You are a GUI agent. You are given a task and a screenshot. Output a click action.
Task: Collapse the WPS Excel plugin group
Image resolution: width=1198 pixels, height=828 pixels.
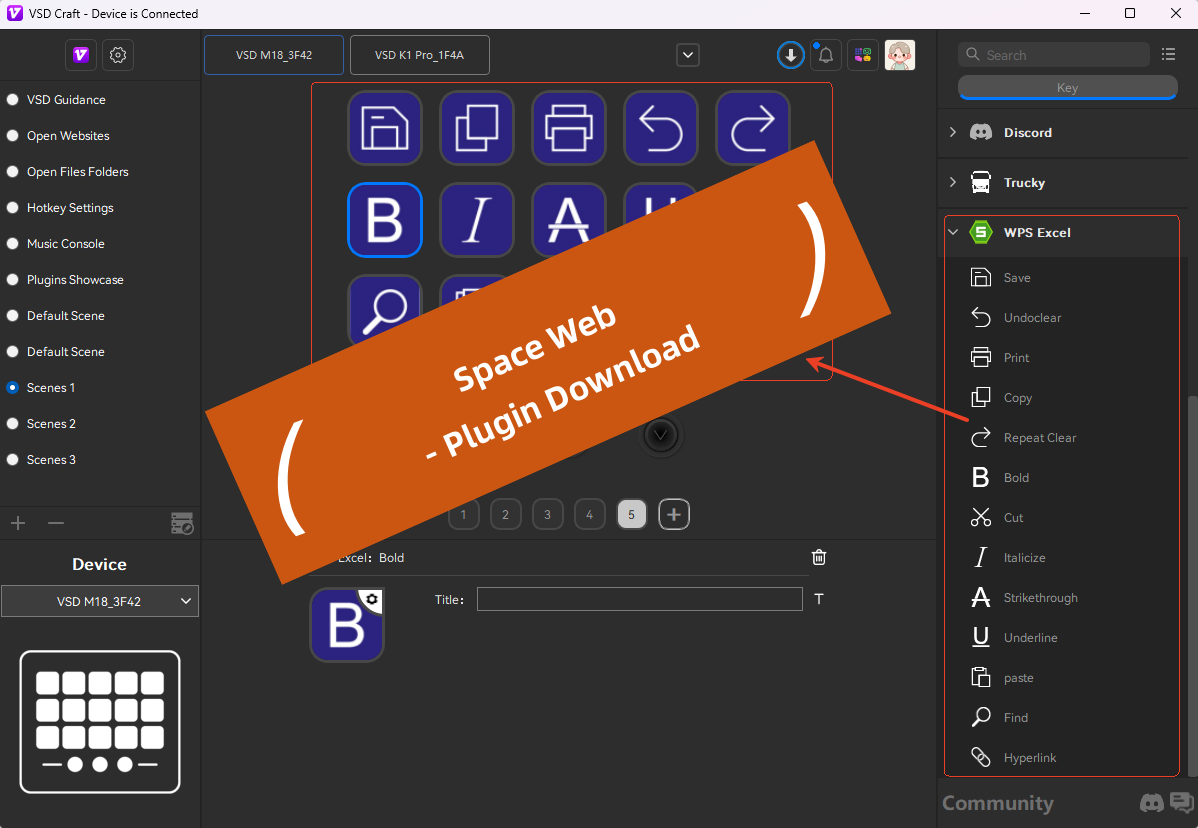(x=953, y=233)
